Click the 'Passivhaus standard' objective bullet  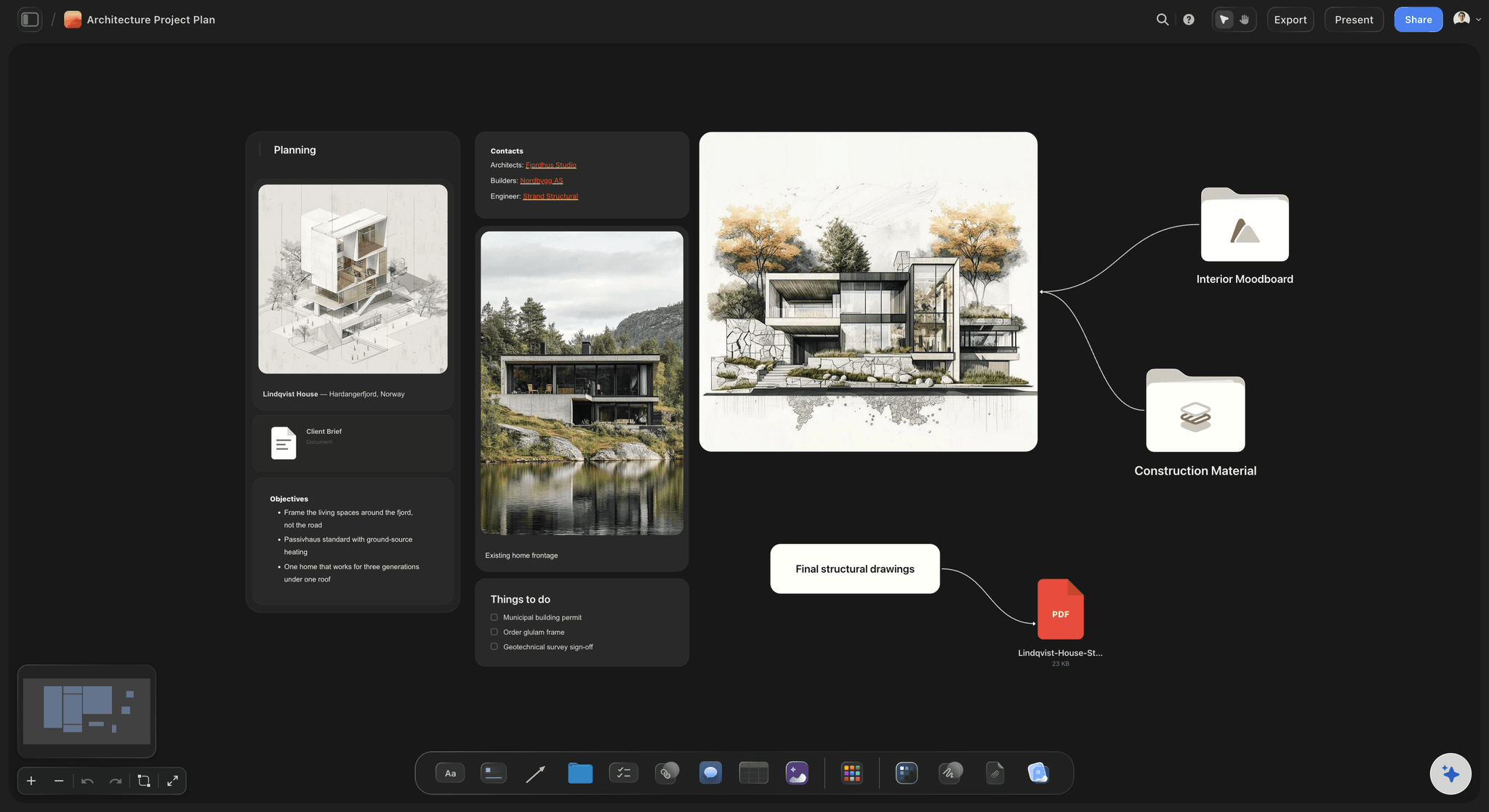(x=348, y=546)
